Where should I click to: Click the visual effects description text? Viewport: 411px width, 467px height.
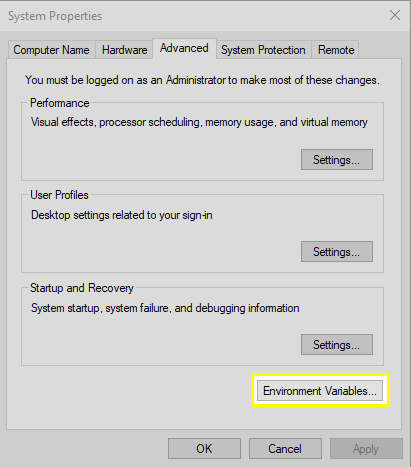(x=199, y=122)
